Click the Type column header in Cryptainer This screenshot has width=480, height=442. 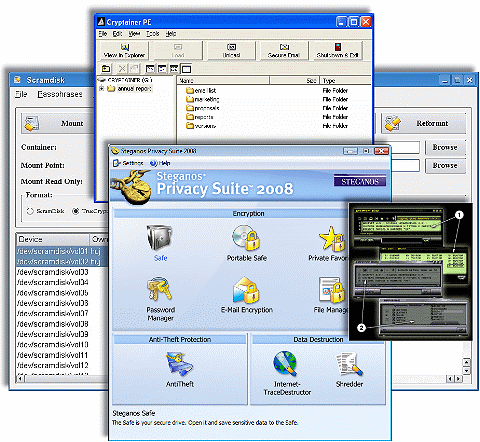click(346, 81)
